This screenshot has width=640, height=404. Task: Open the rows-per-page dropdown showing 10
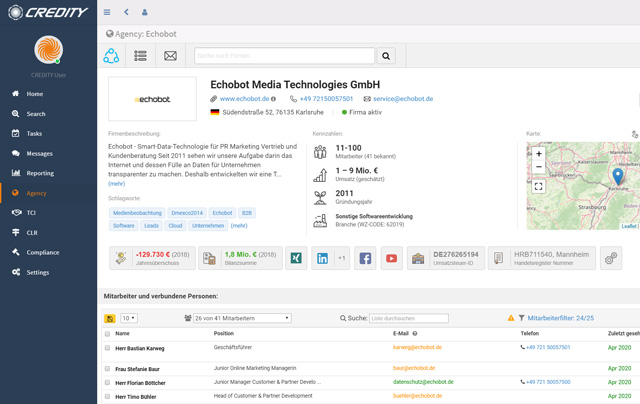(x=128, y=318)
